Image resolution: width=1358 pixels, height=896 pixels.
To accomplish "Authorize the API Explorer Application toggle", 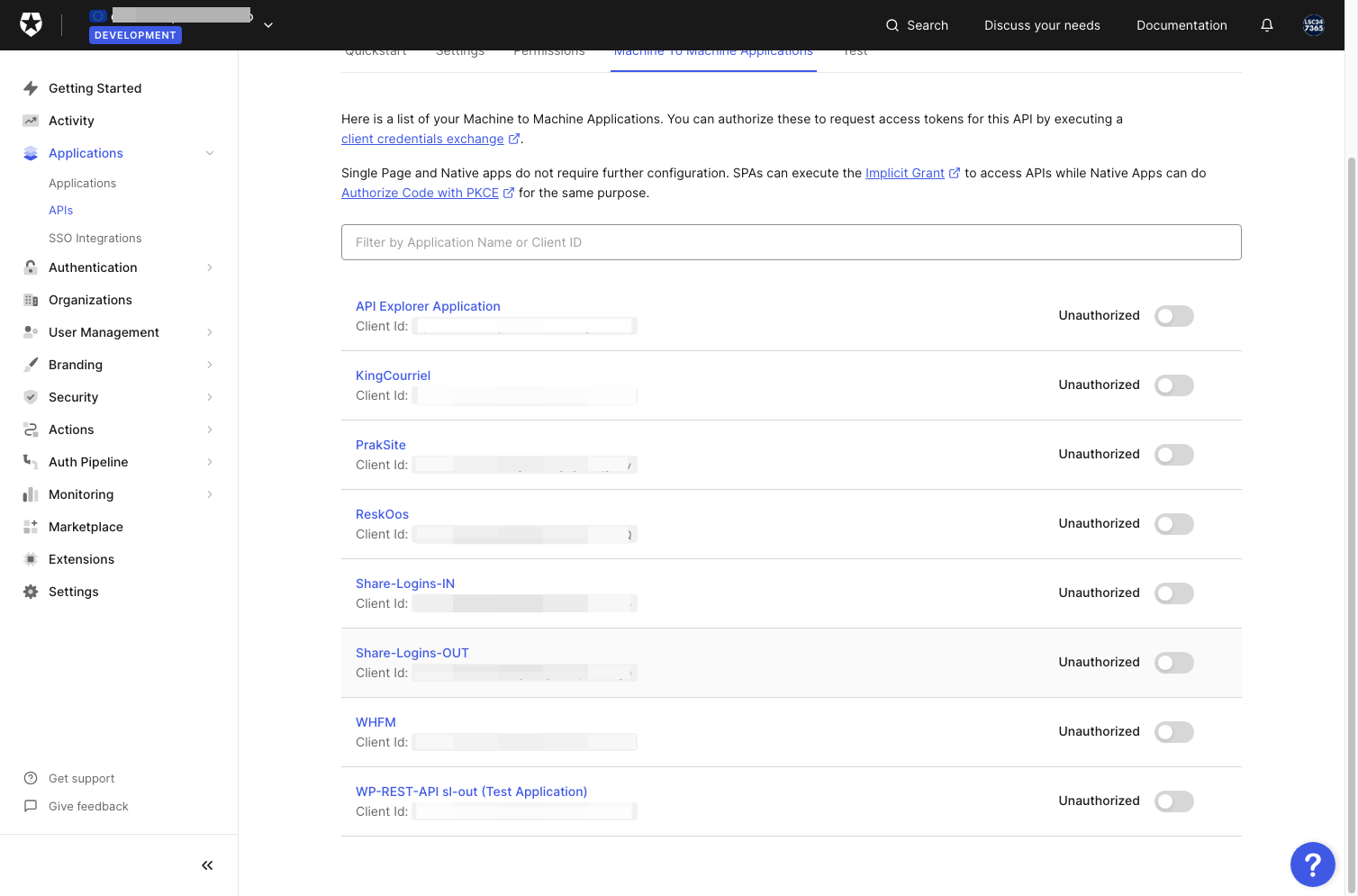I will click(x=1174, y=316).
